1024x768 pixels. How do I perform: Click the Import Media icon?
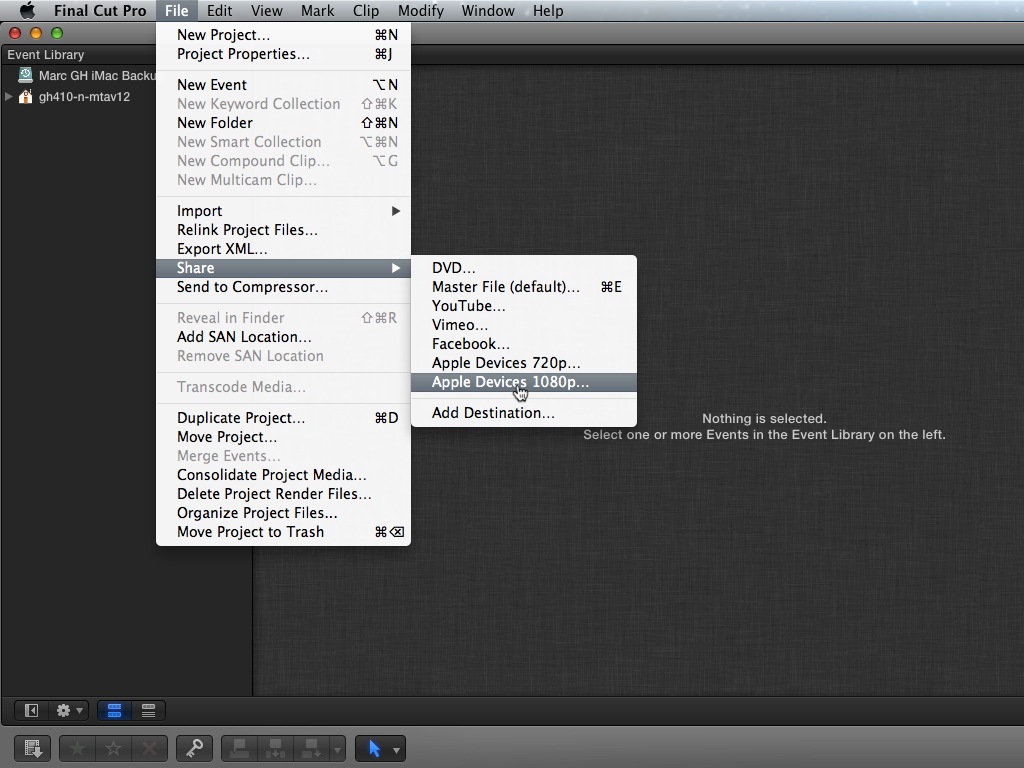pyautogui.click(x=33, y=748)
